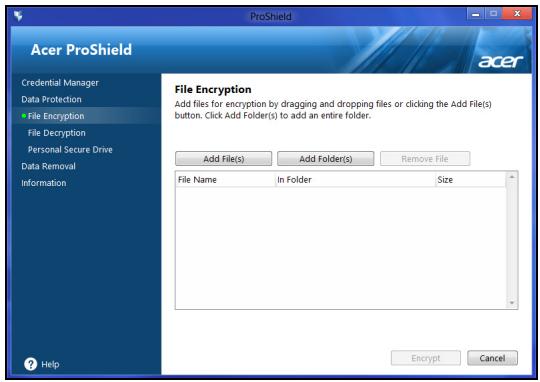Click the Remove File button

(425, 159)
